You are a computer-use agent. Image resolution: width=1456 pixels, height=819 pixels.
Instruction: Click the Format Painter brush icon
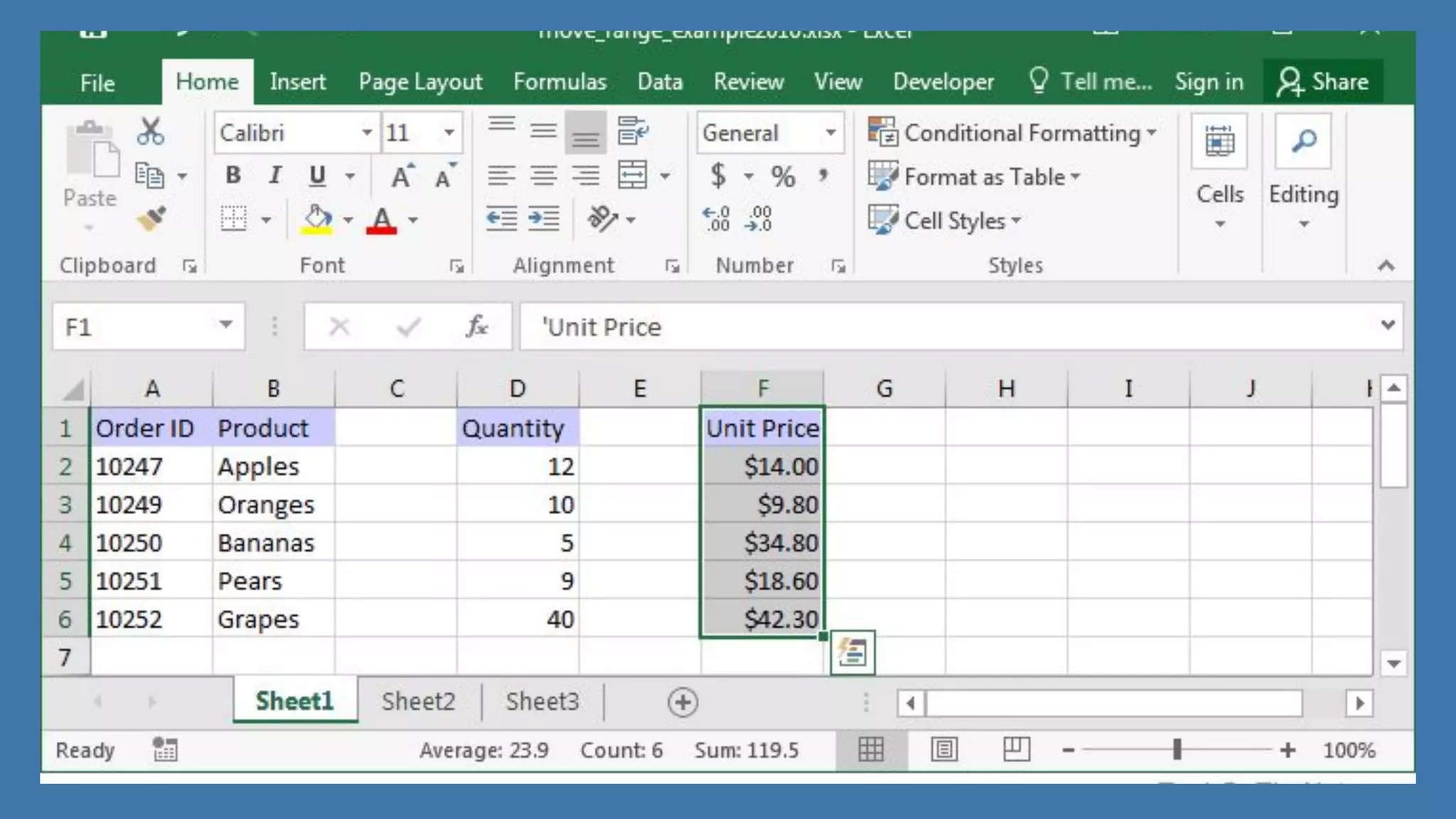(x=151, y=219)
